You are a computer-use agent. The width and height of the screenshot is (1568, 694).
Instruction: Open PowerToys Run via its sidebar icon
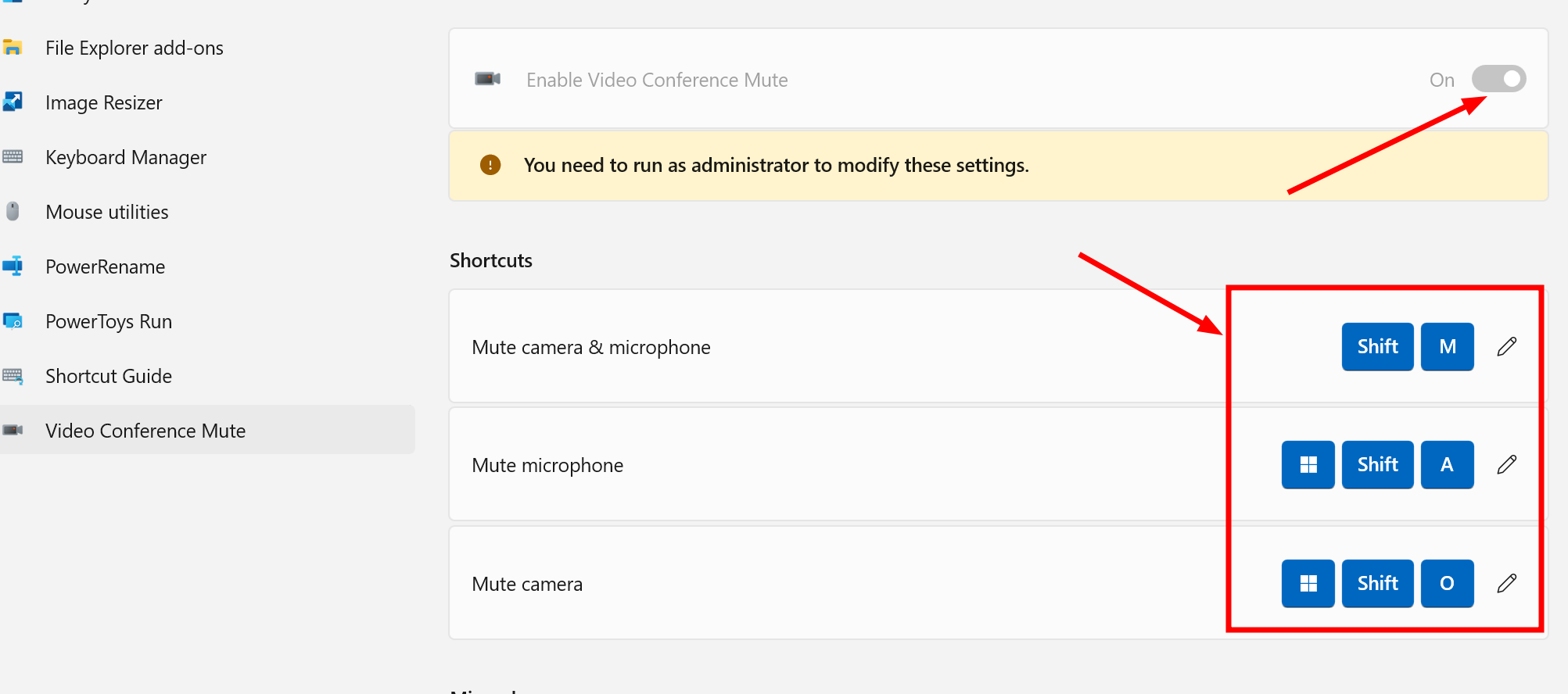click(13, 320)
